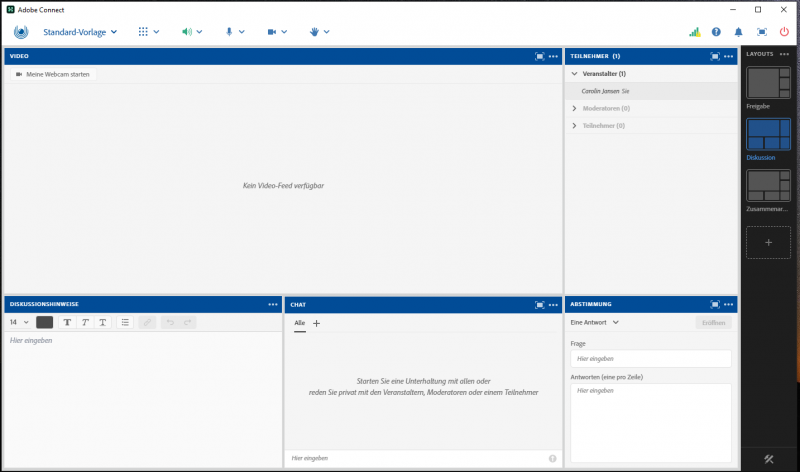
Task: Maximize the Teilnehmer pod
Action: pos(715,56)
